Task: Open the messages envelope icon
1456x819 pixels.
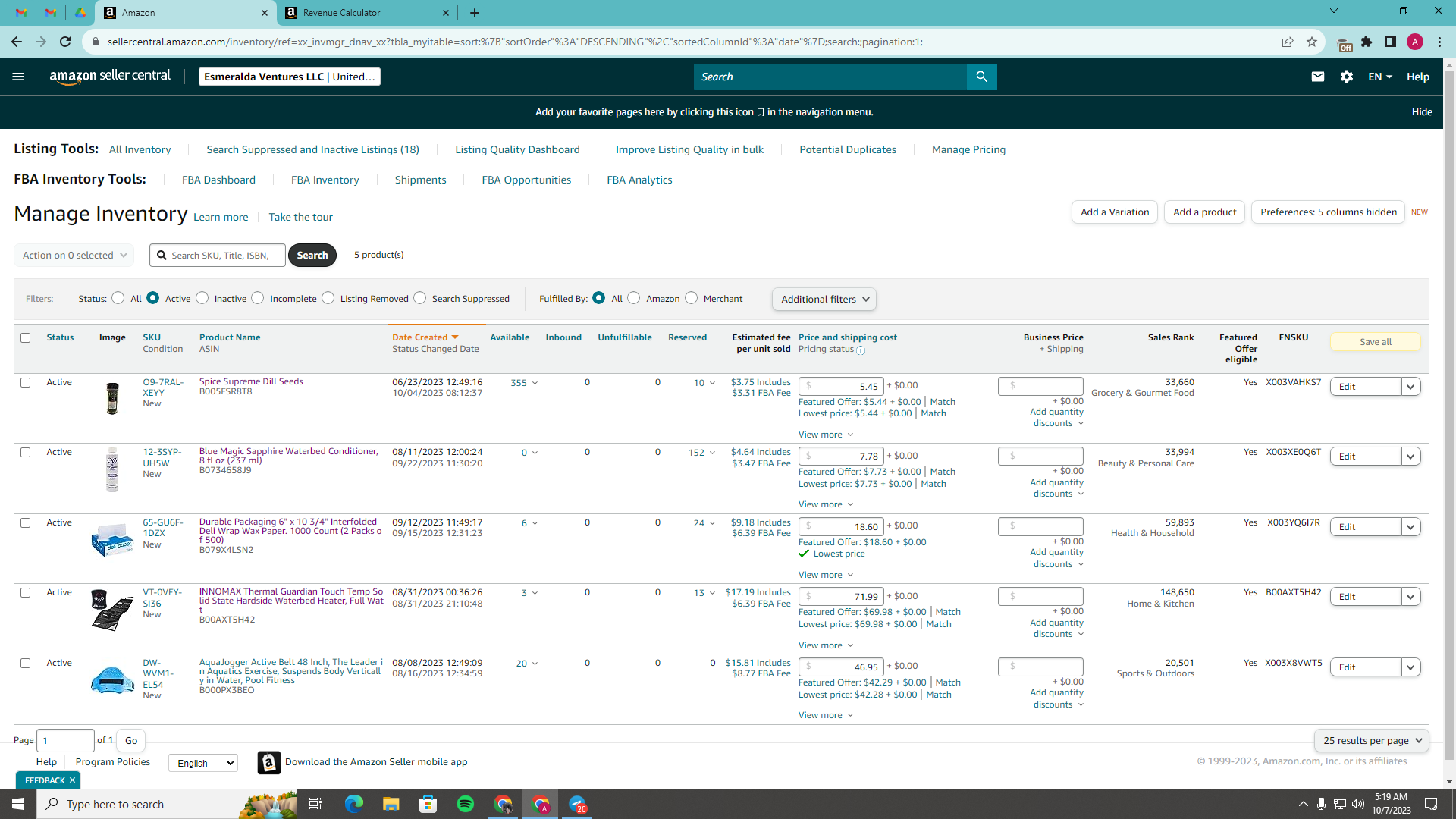Action: pyautogui.click(x=1318, y=77)
